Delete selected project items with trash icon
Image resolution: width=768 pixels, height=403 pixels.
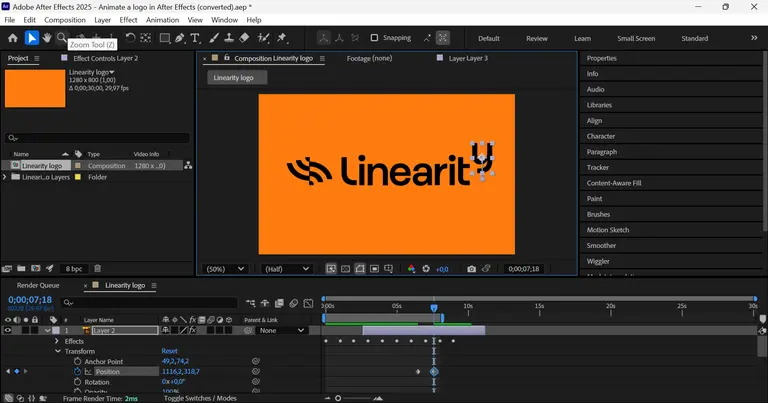(x=97, y=268)
